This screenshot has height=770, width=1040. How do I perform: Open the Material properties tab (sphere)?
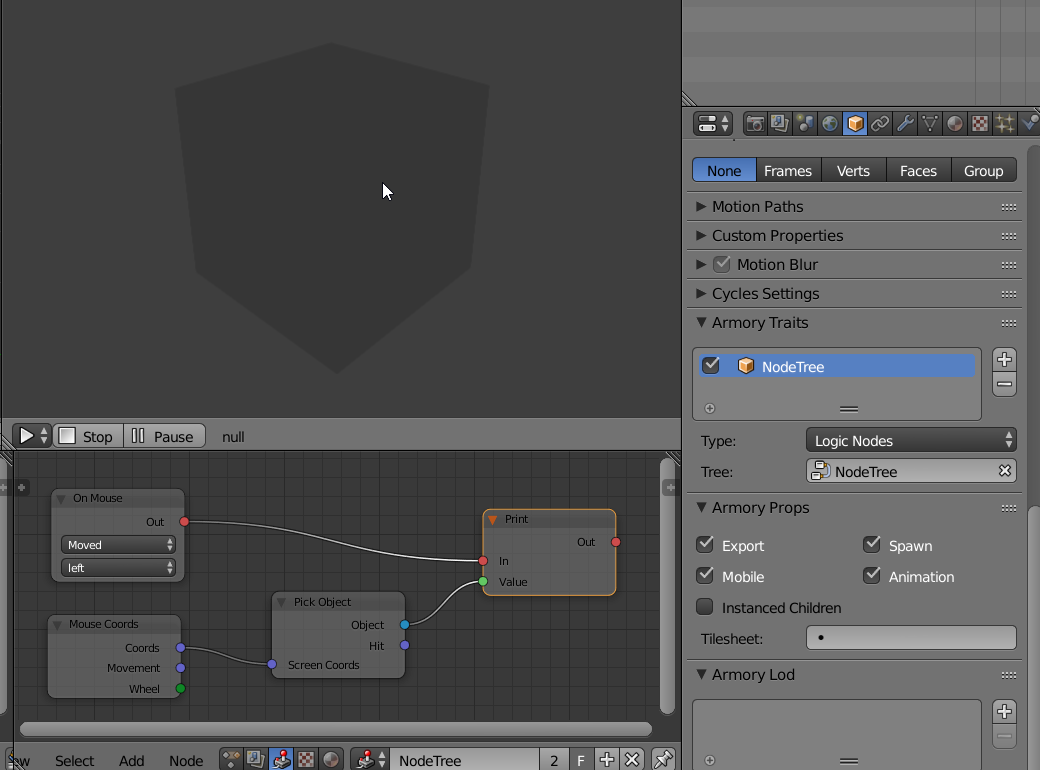(955, 123)
